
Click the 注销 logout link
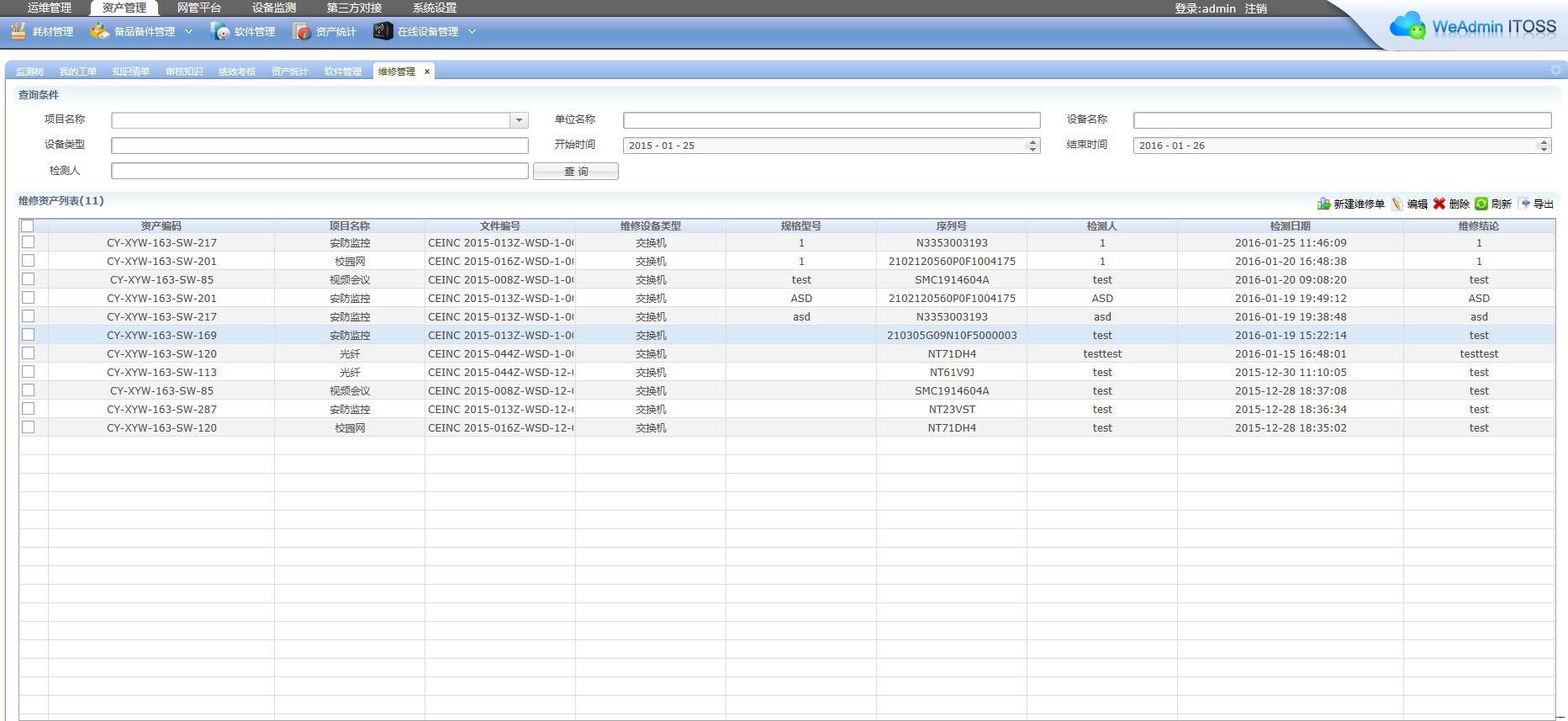click(1255, 8)
